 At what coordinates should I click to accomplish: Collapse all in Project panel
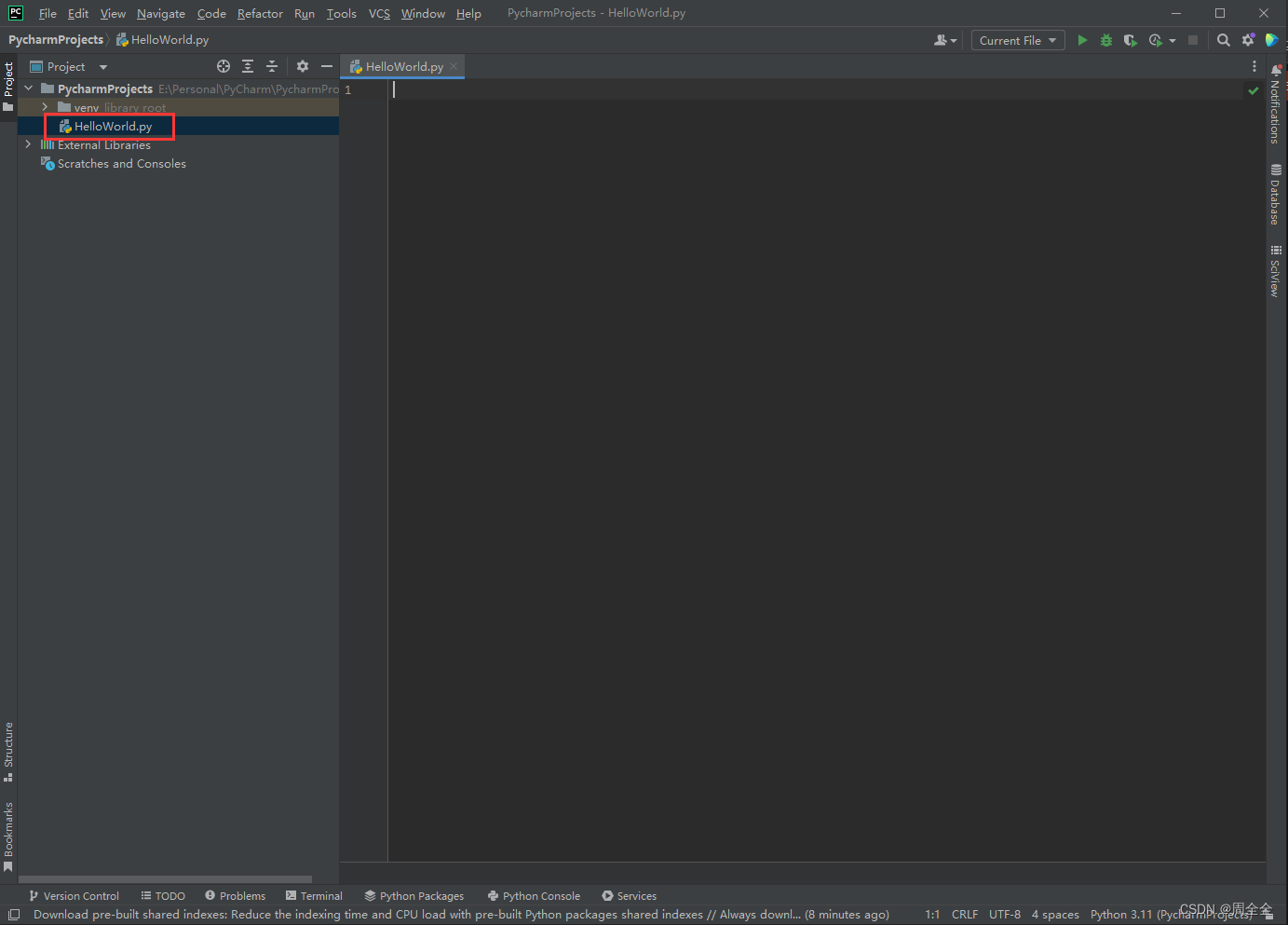pos(272,66)
